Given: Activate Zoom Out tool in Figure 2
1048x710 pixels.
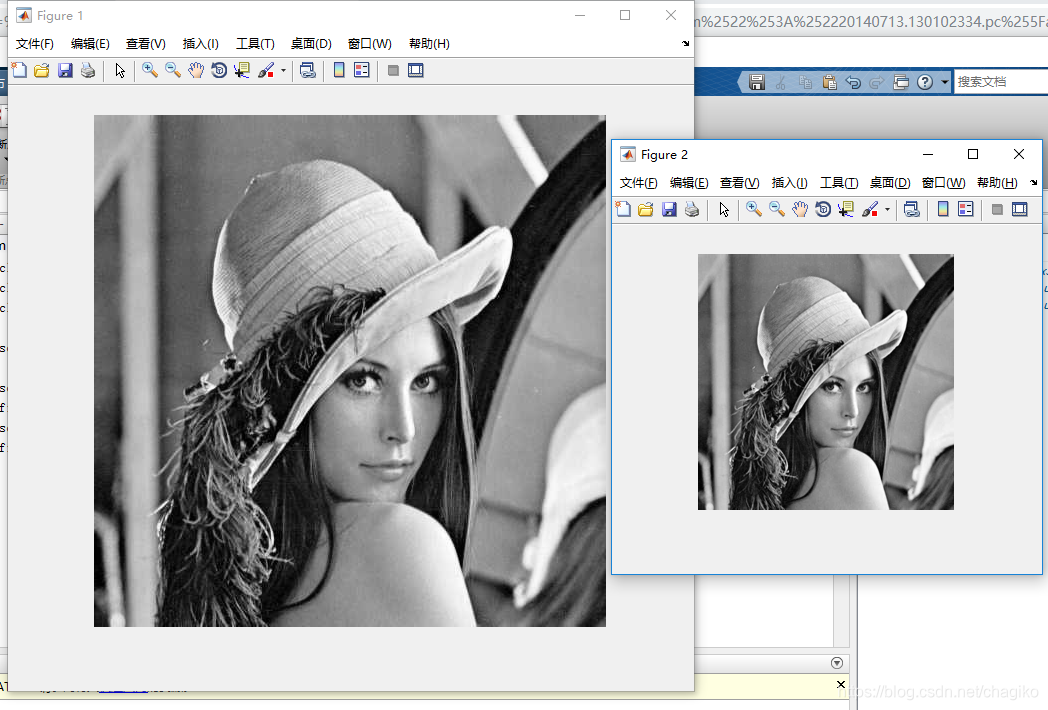Looking at the screenshot, I should tap(777, 209).
